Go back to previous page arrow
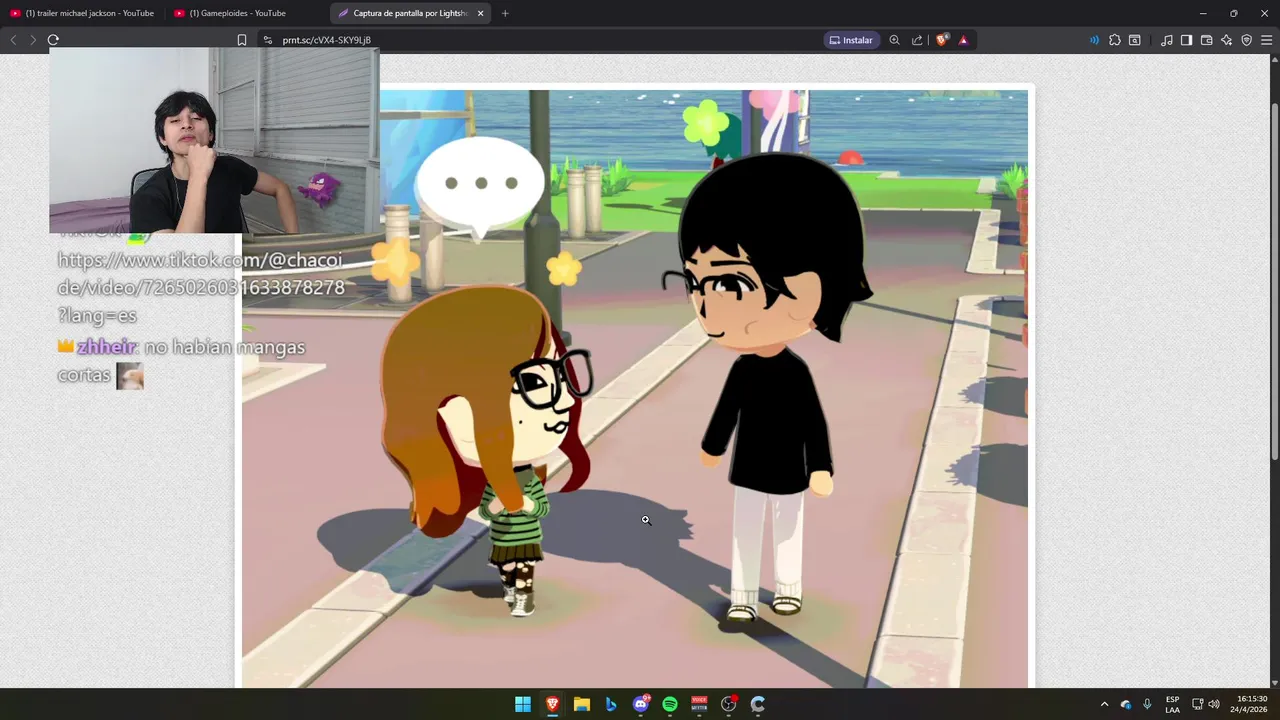 click(x=13, y=40)
